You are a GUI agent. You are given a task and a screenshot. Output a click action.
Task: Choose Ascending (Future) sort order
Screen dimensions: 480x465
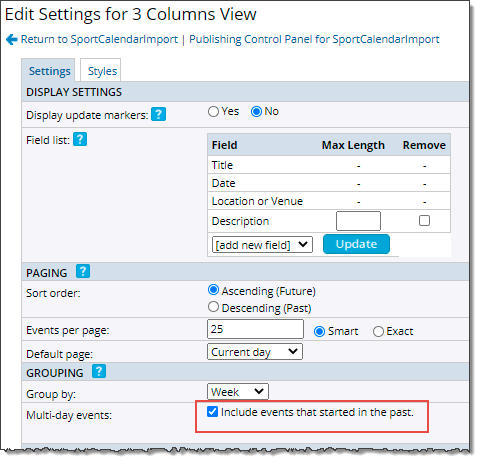point(213,290)
